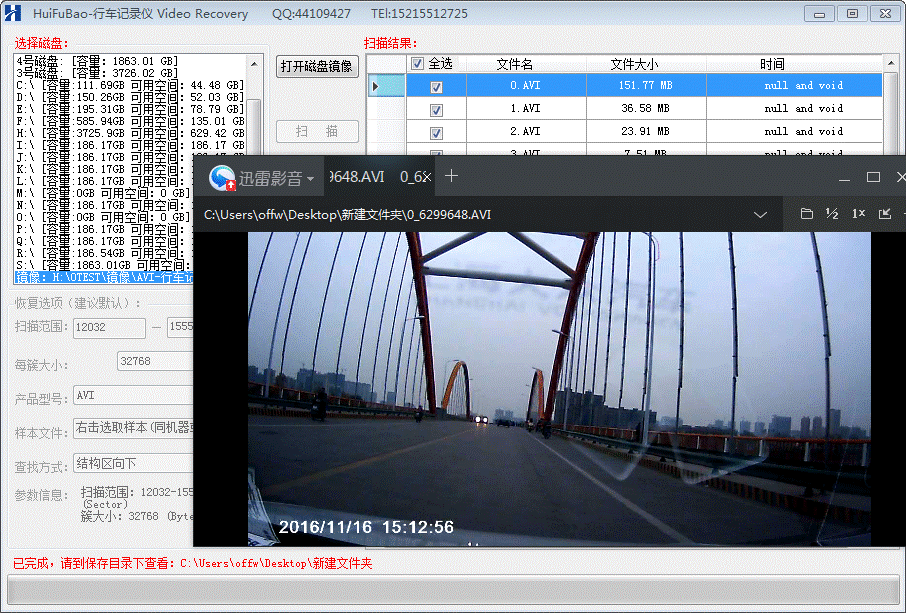906x613 pixels.
Task: Select the 0.AVI file name cell
Action: 525,86
